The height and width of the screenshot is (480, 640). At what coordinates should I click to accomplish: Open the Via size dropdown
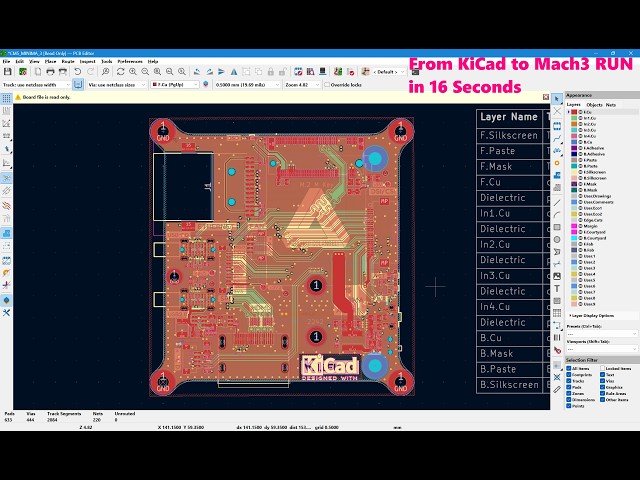click(x=117, y=85)
